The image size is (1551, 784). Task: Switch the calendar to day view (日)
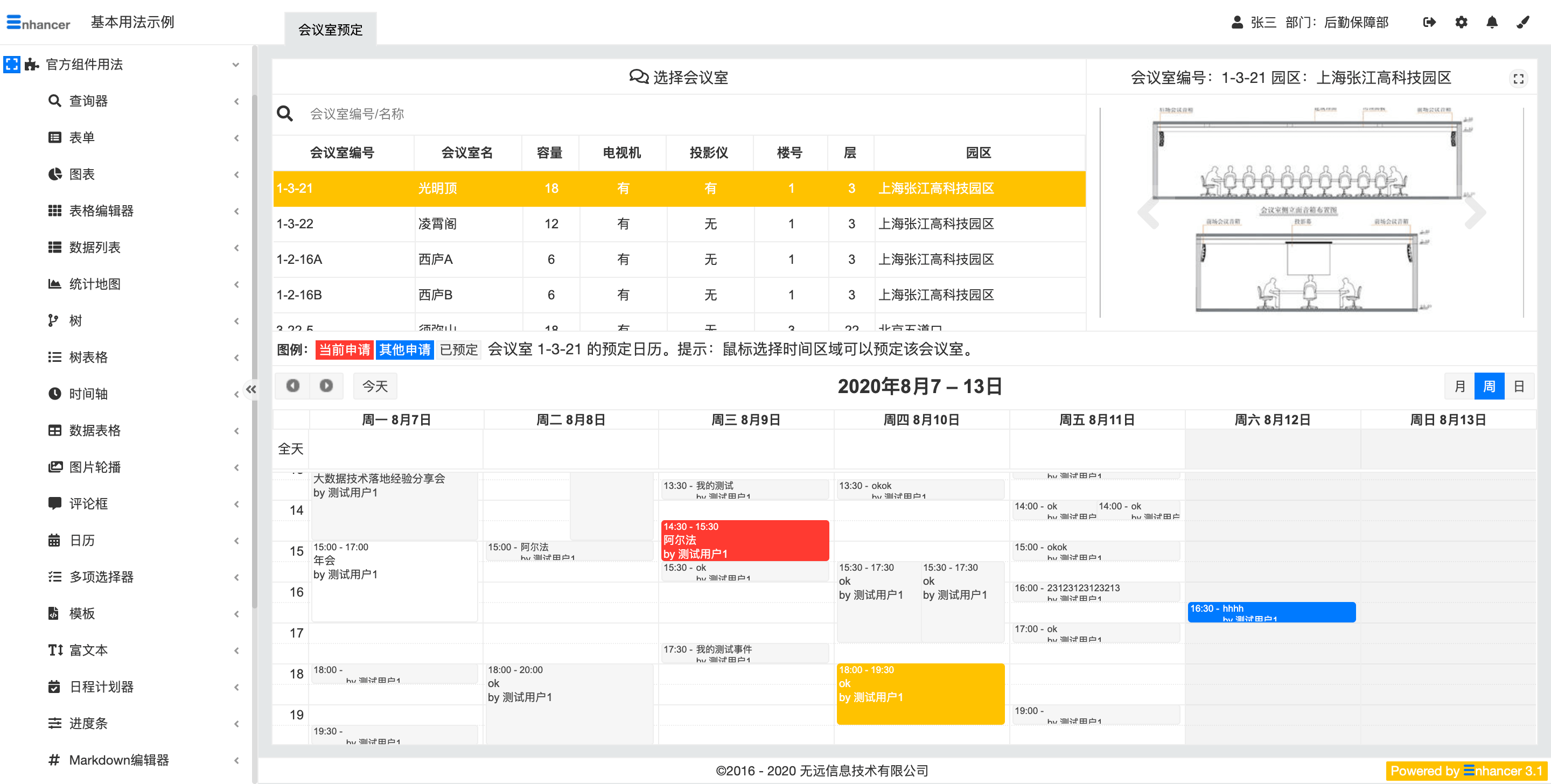(1519, 386)
